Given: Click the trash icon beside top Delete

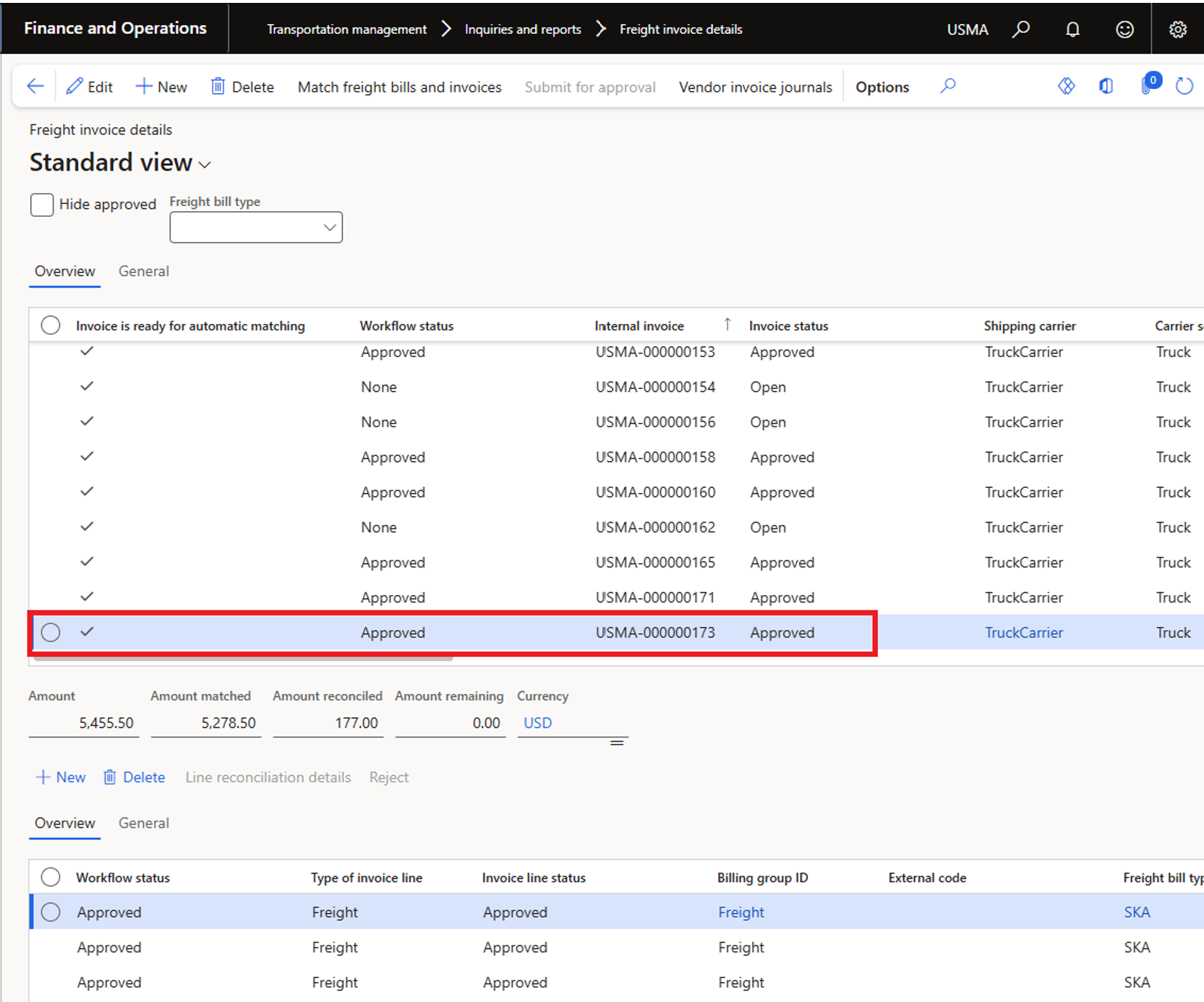Looking at the screenshot, I should [218, 87].
